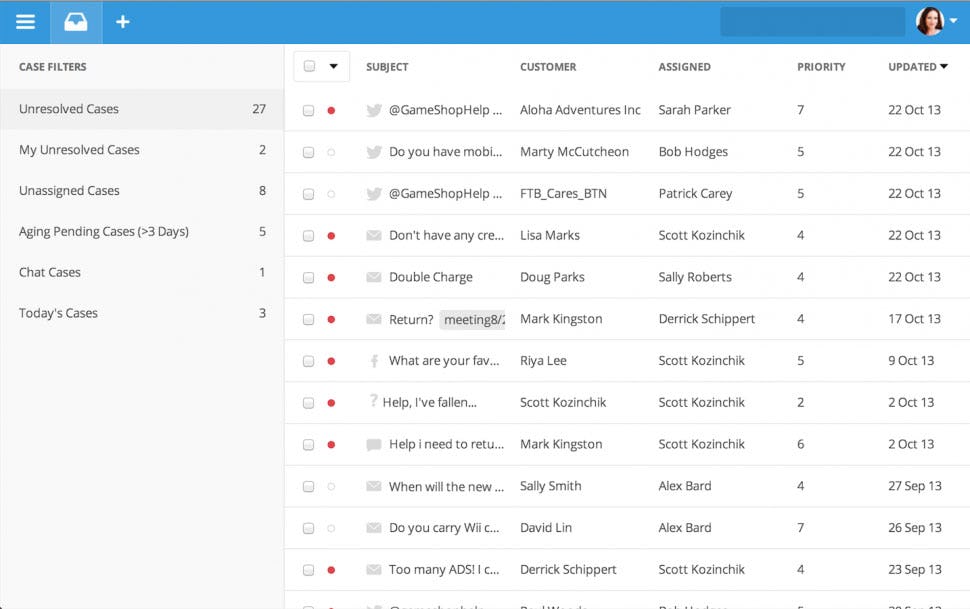Viewport: 970px width, 609px height.
Task: Open the Too many ADS case subject
Action: (x=444, y=569)
